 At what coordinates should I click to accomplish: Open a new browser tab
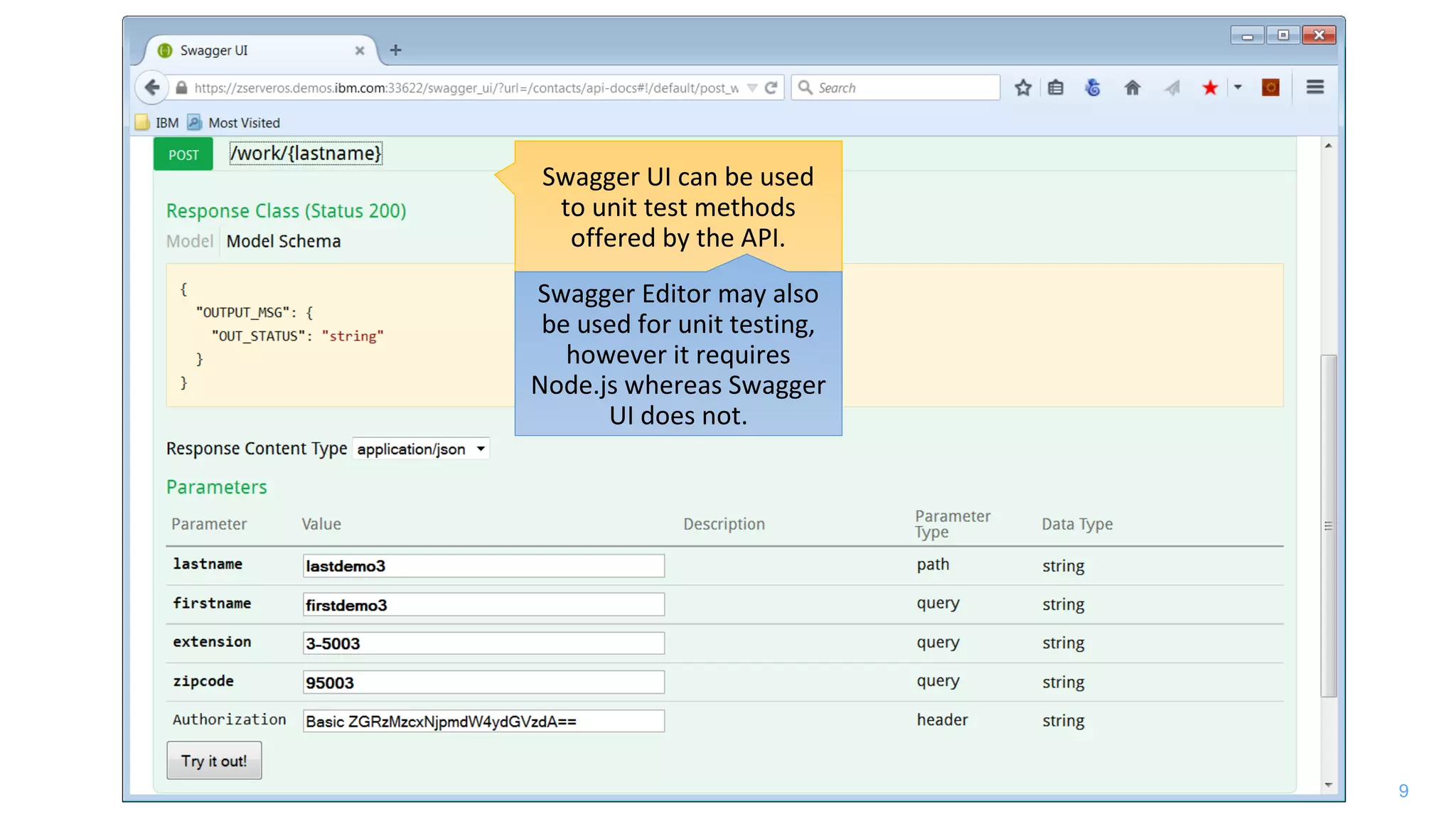pos(396,50)
